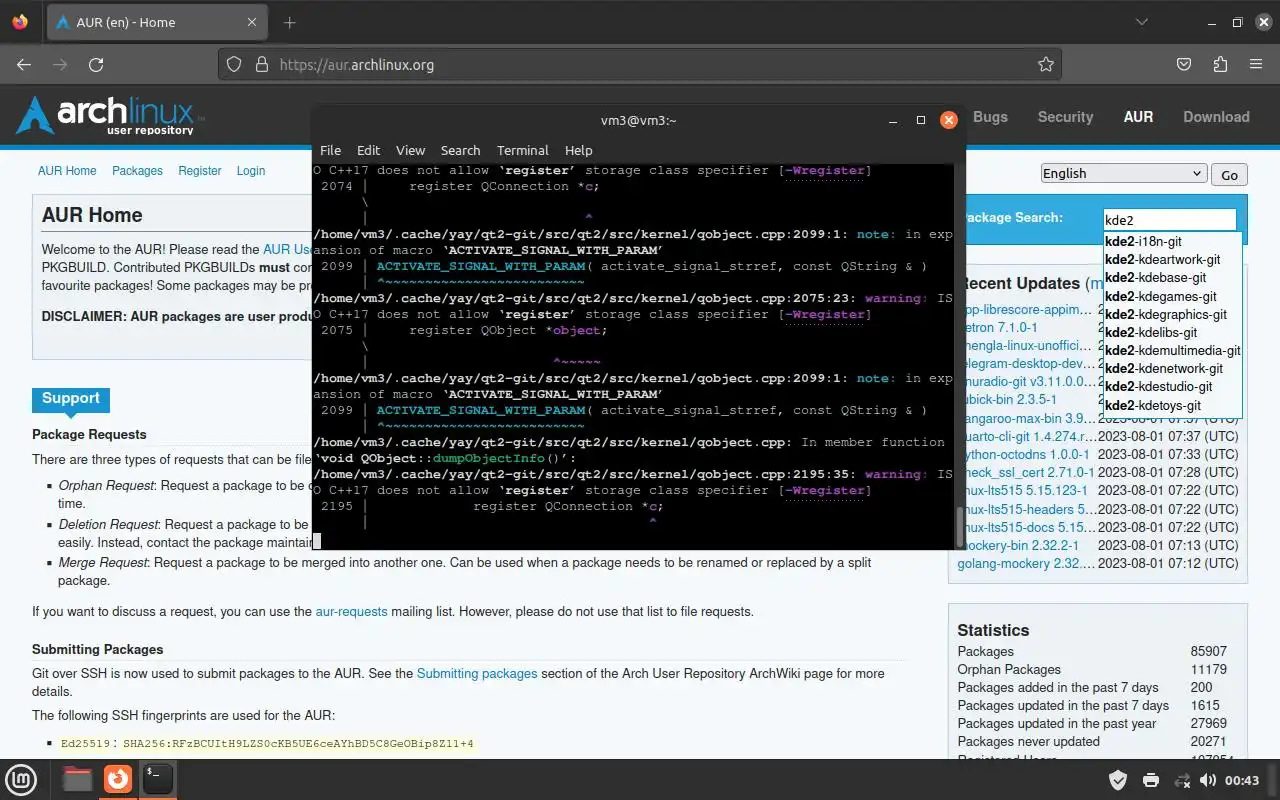Select kde2-kdelibs-git suggestion
Screen dimensions: 1280x800
point(1172,332)
